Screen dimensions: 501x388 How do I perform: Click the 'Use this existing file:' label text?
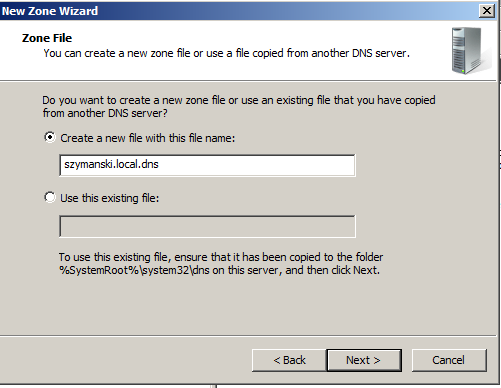point(110,198)
